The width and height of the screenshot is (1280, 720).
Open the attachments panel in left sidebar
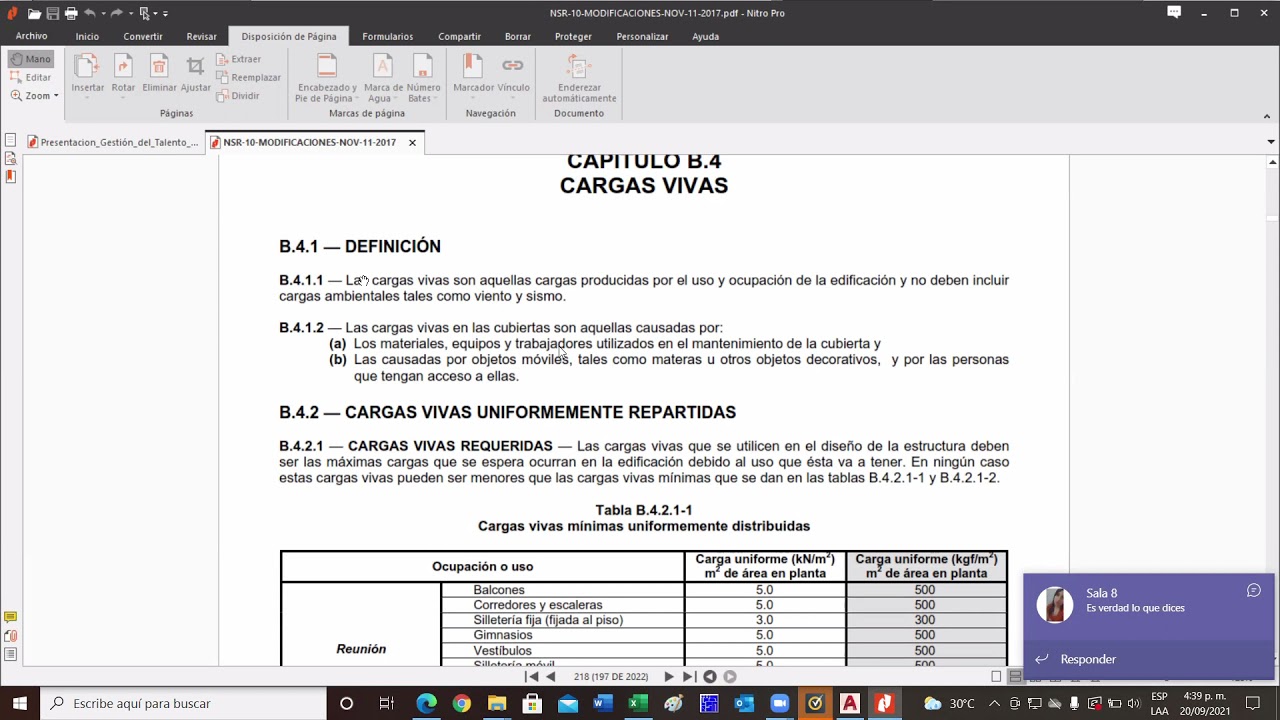pos(10,636)
